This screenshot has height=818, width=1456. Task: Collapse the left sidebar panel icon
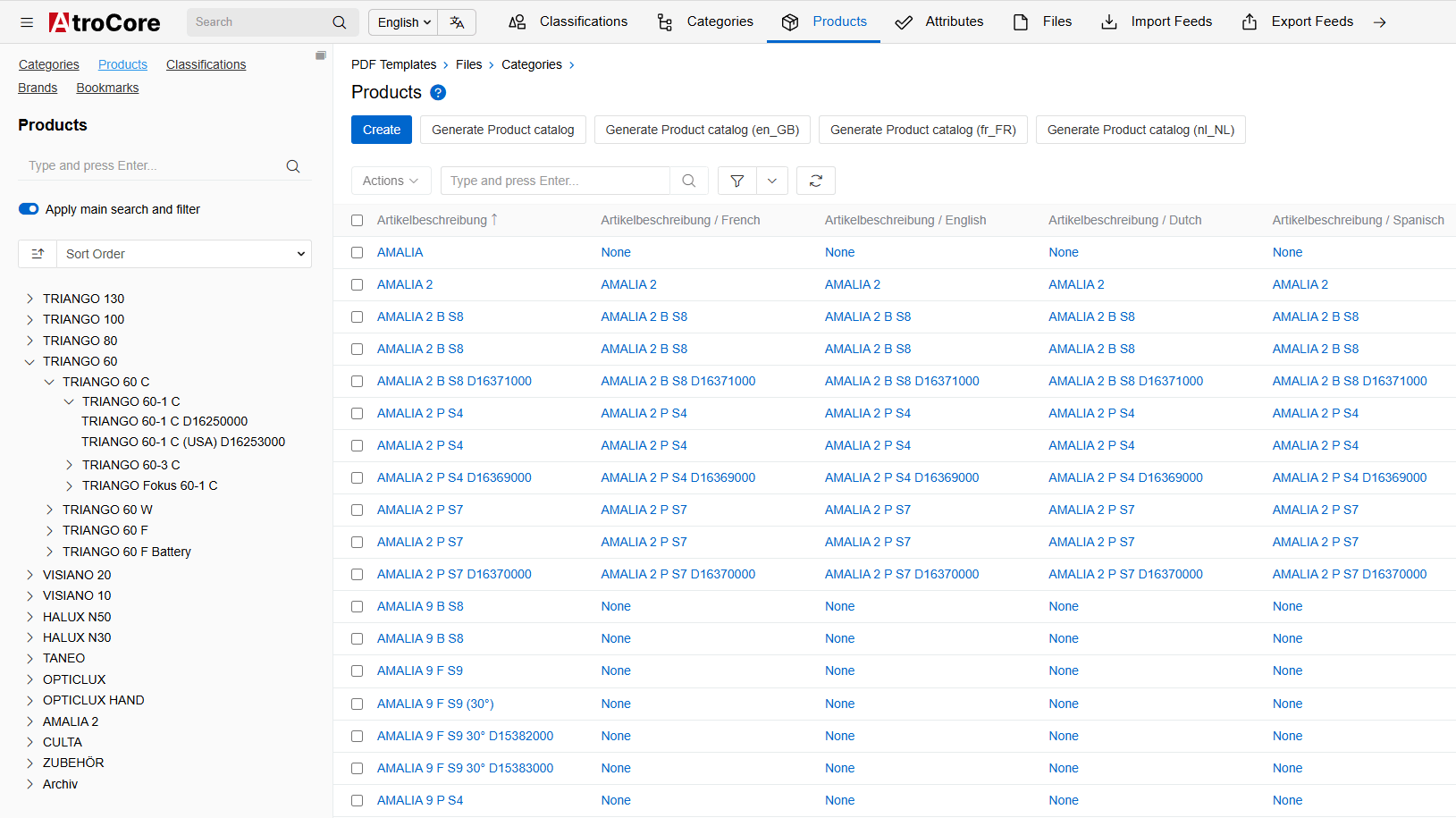[320, 55]
